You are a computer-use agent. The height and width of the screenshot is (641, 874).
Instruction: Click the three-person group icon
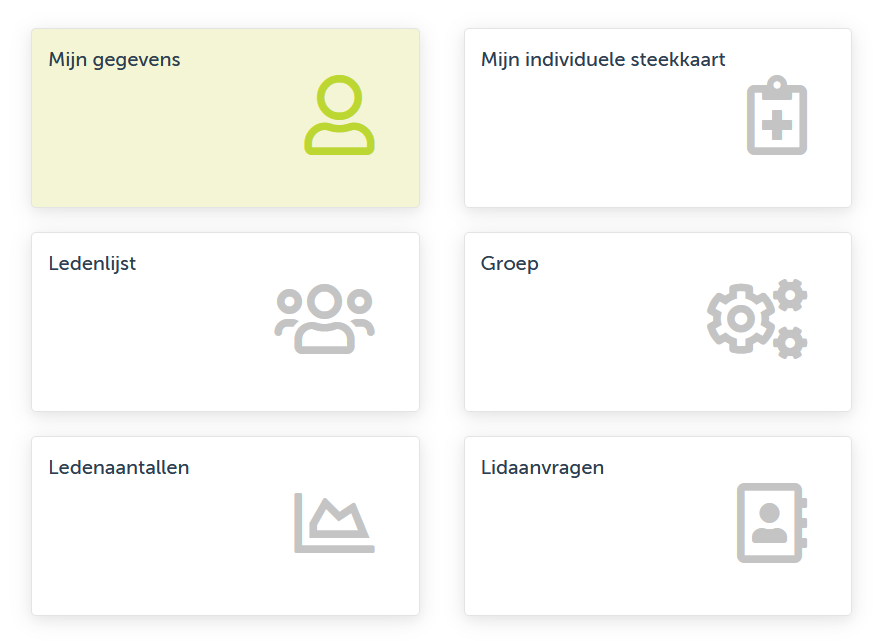324,320
